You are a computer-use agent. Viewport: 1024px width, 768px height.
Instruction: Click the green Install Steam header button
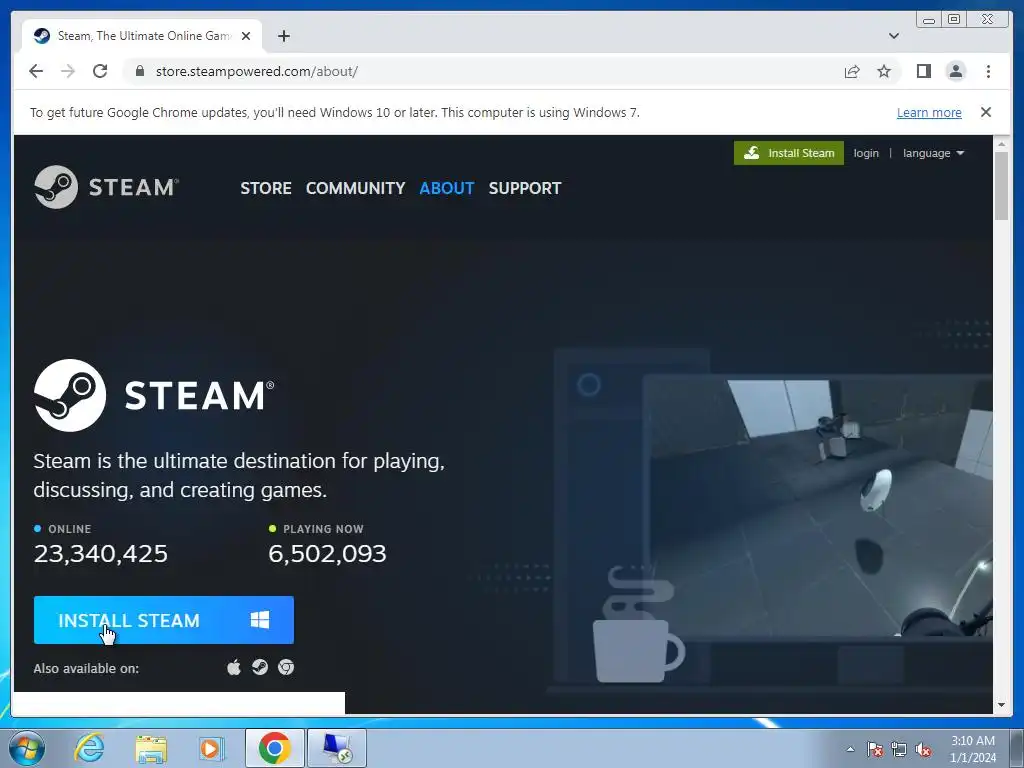click(789, 153)
